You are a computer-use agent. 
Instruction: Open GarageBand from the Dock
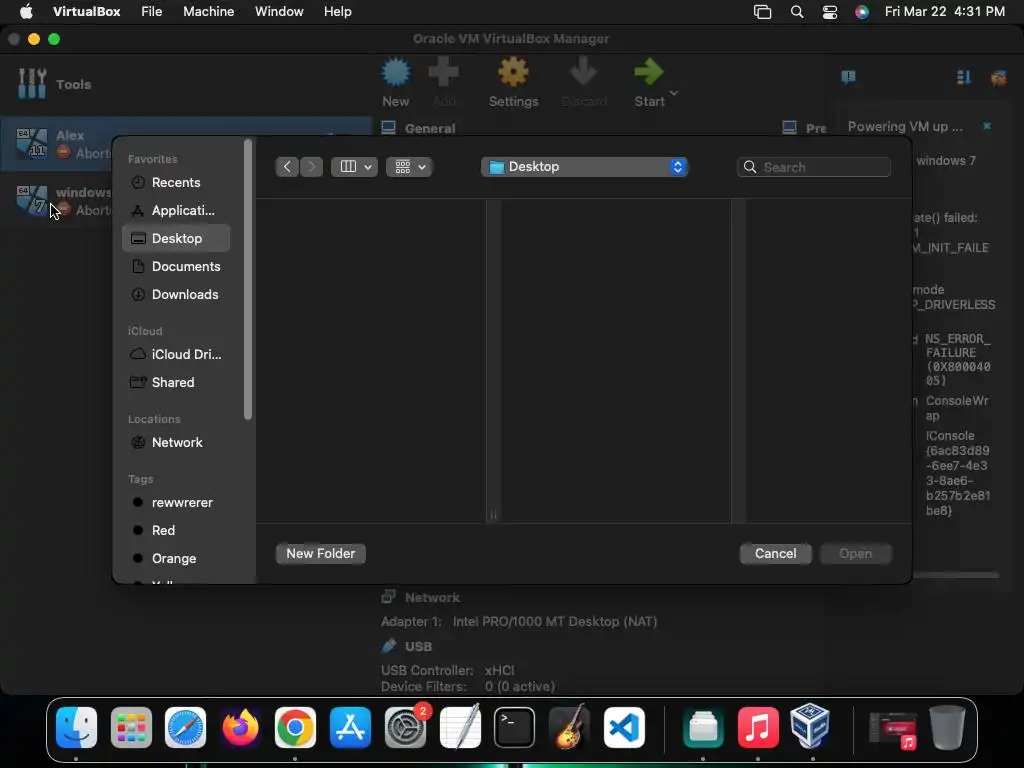click(x=569, y=728)
